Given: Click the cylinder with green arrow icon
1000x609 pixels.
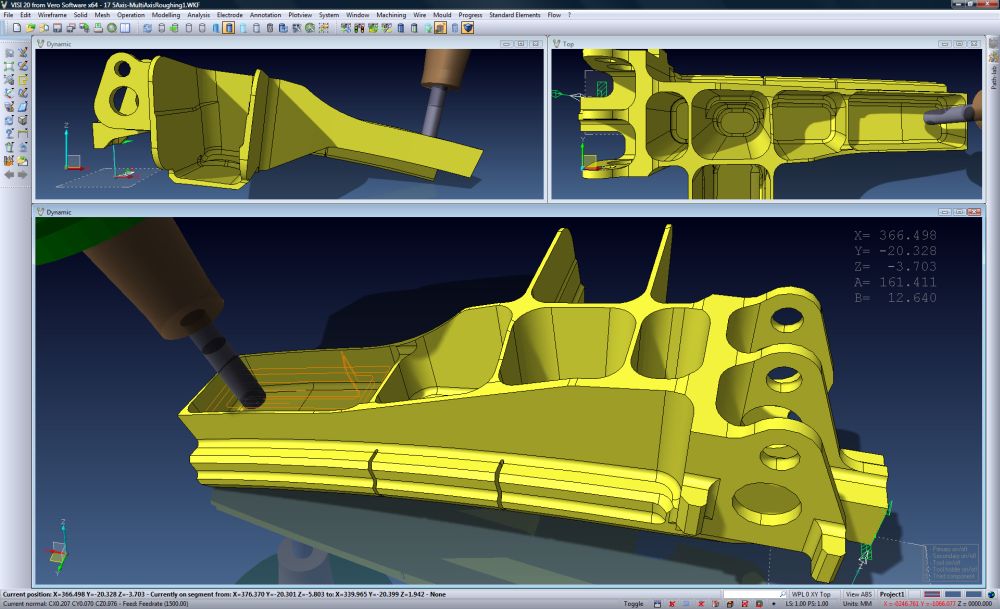Looking at the screenshot, I should 174,27.
